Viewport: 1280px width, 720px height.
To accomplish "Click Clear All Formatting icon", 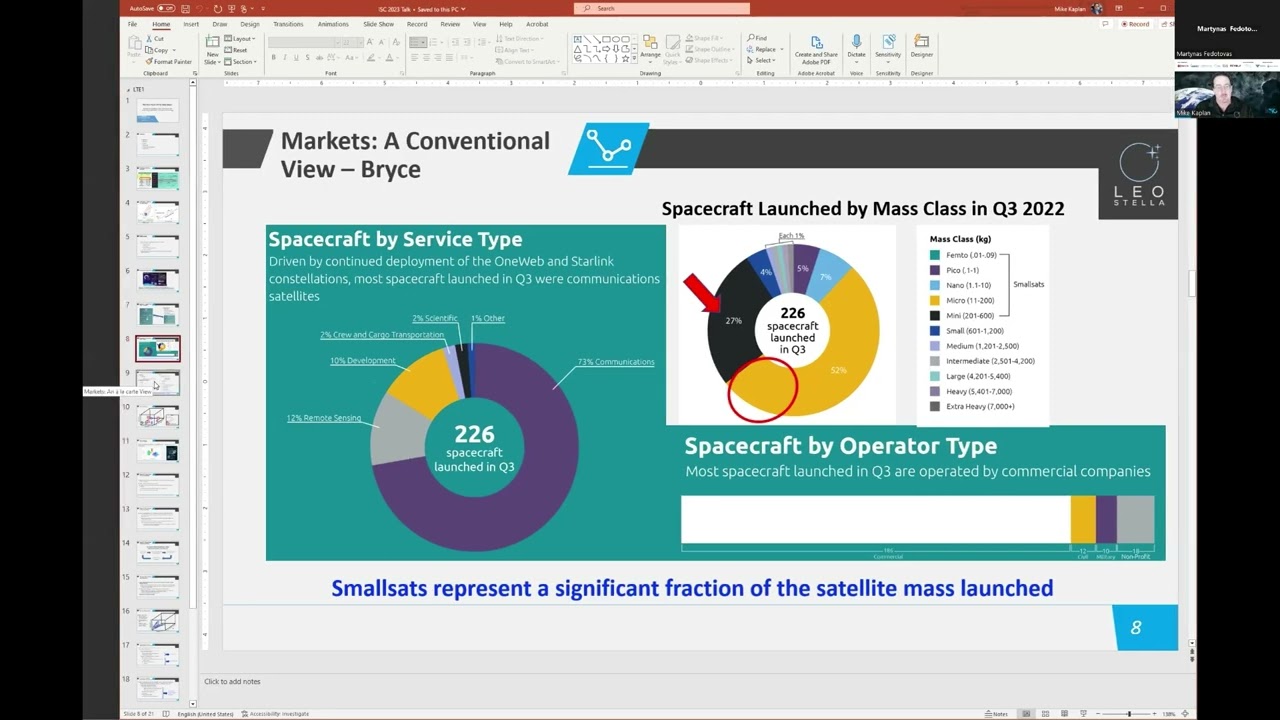I will click(x=394, y=42).
